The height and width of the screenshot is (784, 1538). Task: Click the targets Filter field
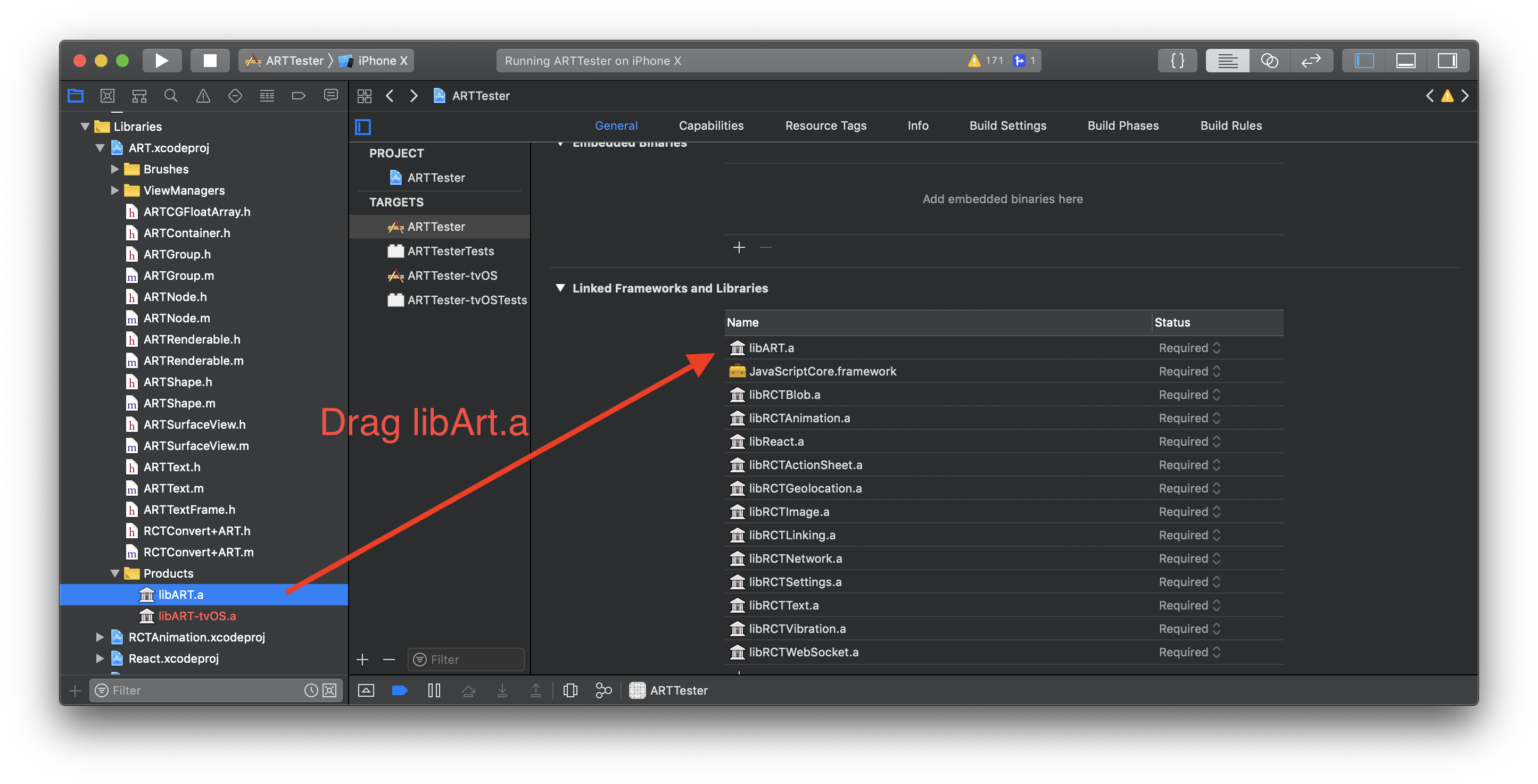click(x=466, y=660)
